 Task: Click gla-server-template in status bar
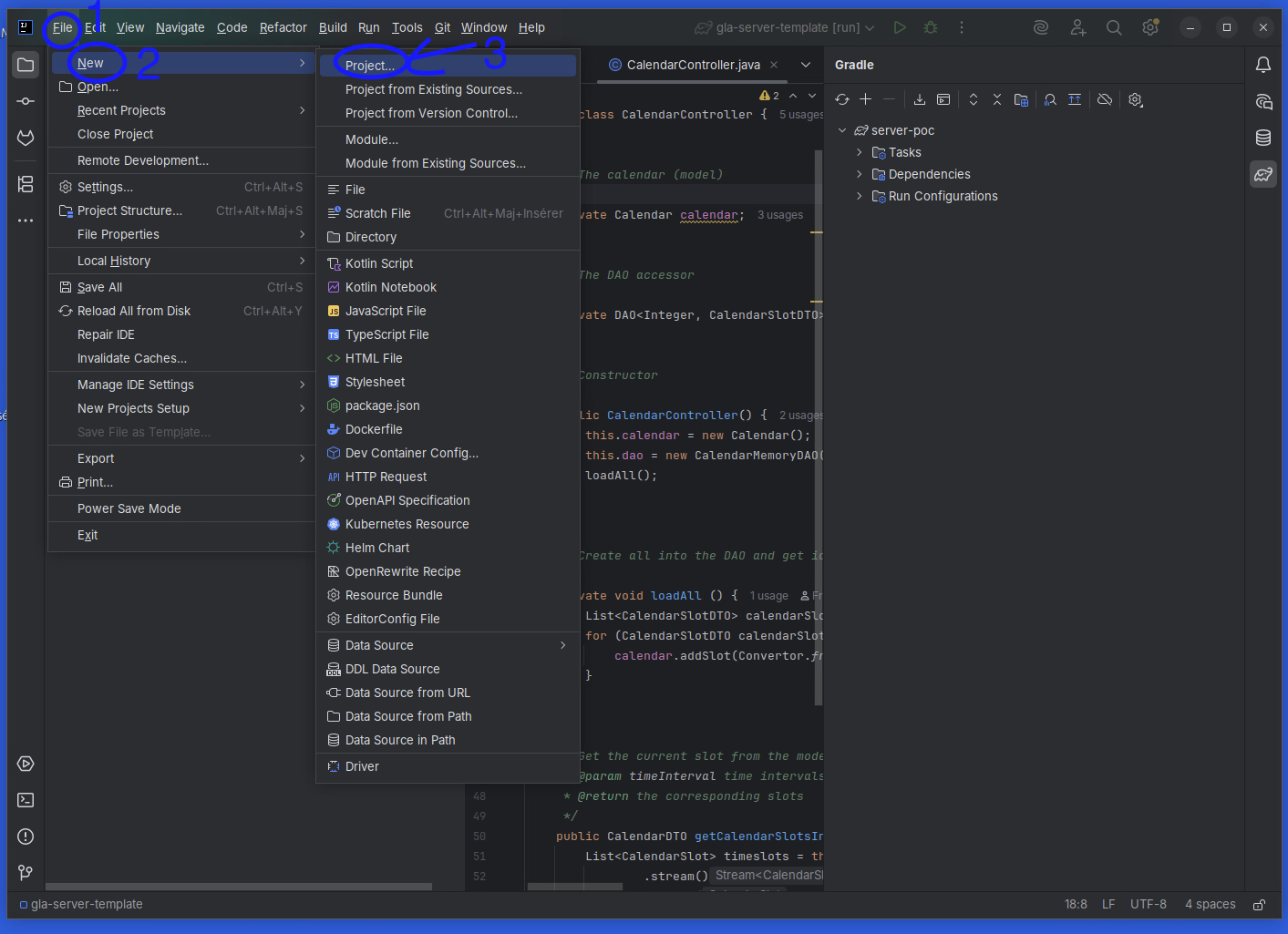click(87, 904)
